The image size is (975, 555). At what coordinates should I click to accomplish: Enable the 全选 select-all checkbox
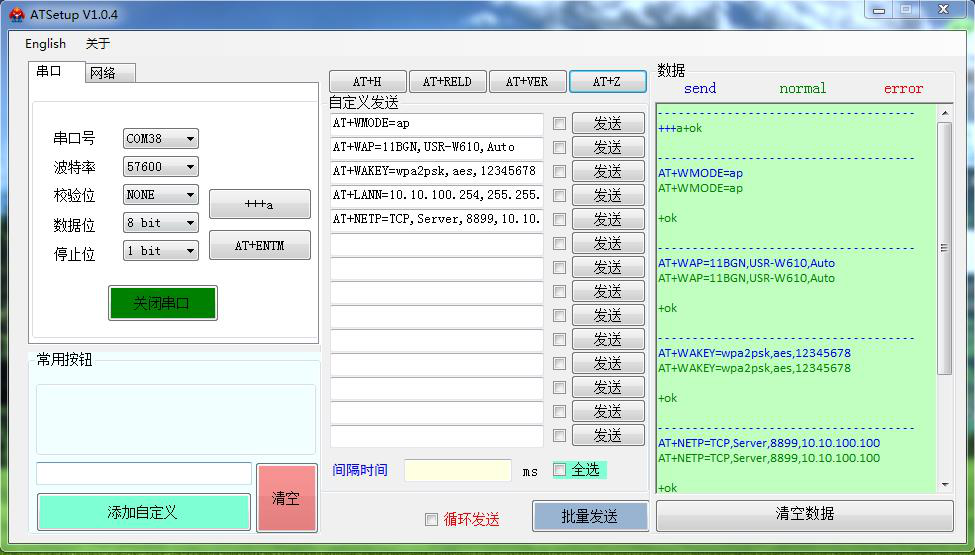pos(560,470)
